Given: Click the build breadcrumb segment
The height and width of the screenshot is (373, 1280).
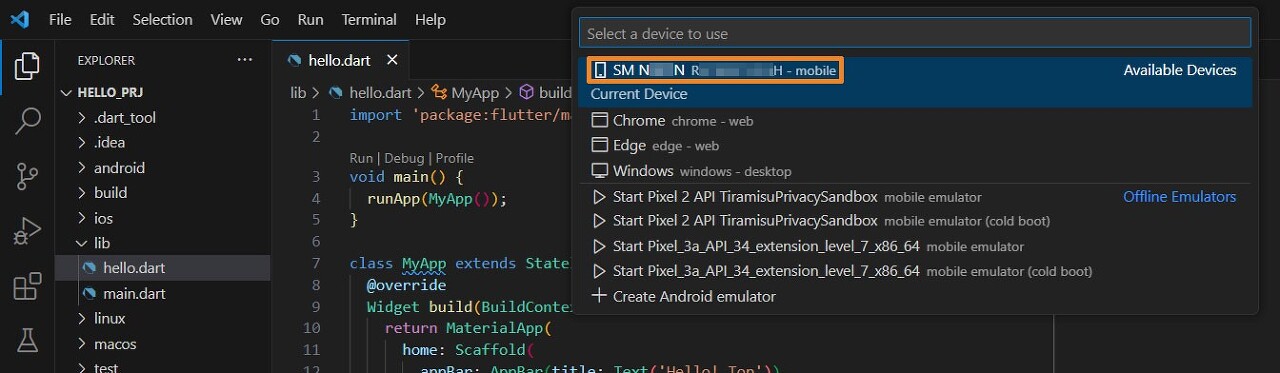Looking at the screenshot, I should pos(545,92).
